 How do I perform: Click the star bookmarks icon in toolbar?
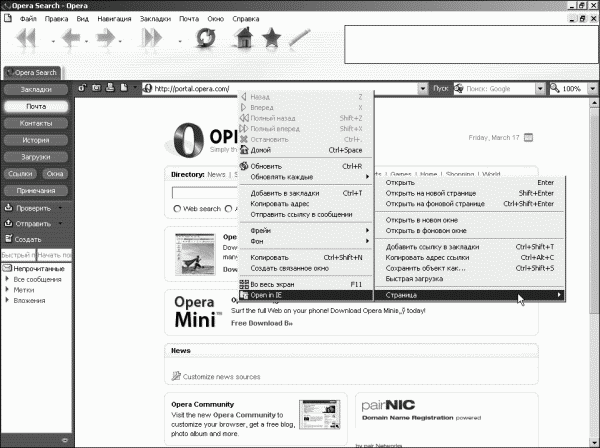(271, 38)
